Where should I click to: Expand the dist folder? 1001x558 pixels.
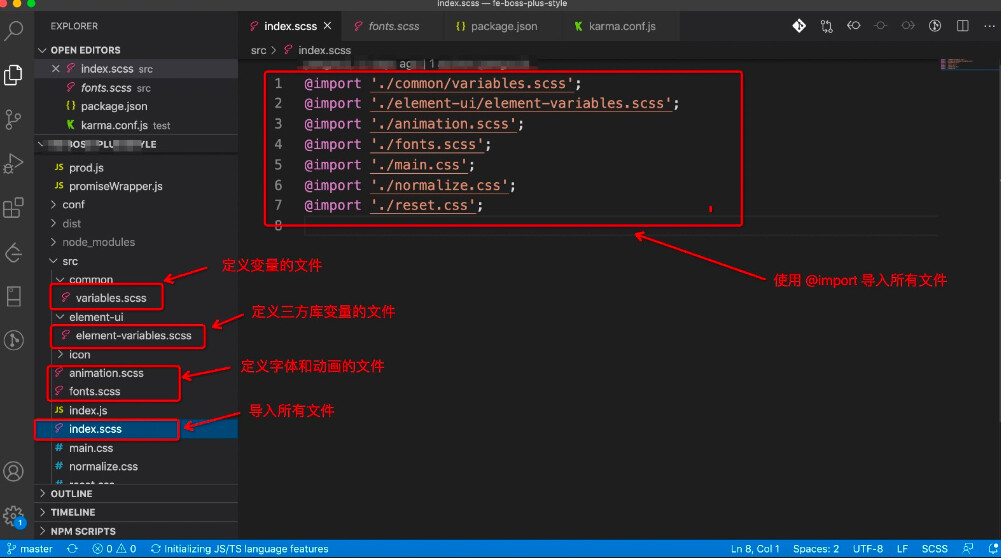click(71, 223)
